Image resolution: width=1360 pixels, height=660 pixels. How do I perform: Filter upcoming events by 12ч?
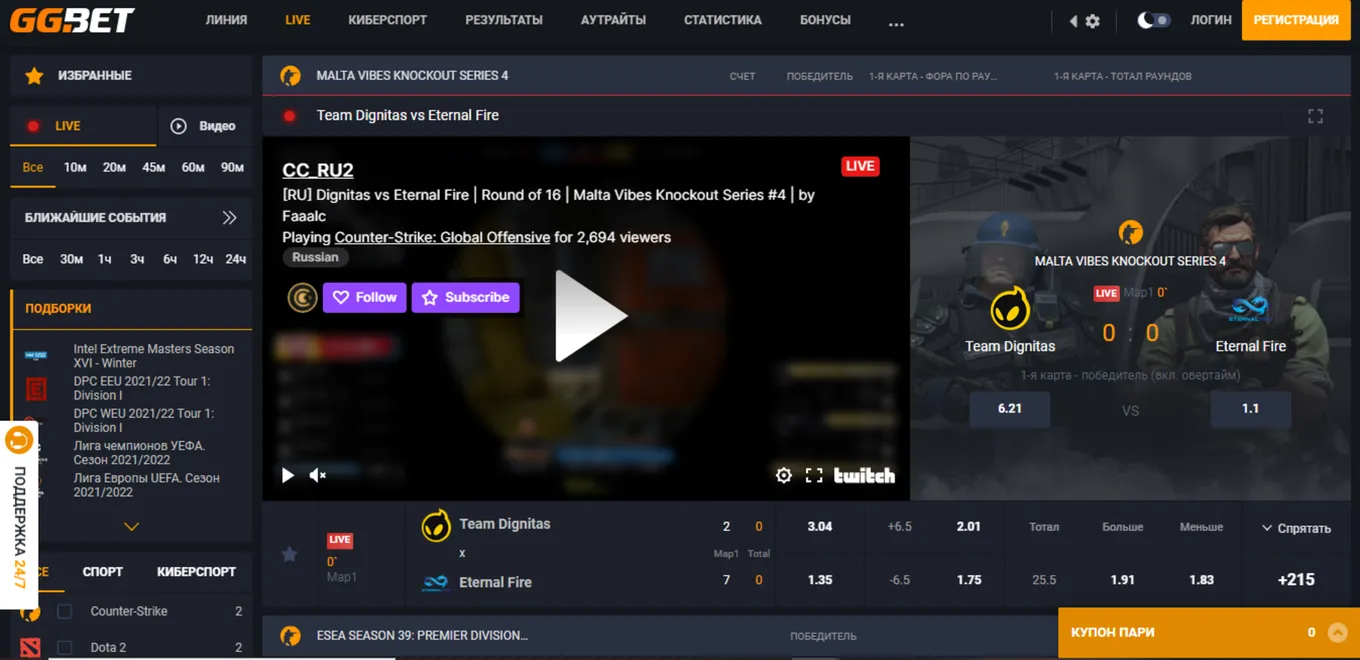coord(203,259)
